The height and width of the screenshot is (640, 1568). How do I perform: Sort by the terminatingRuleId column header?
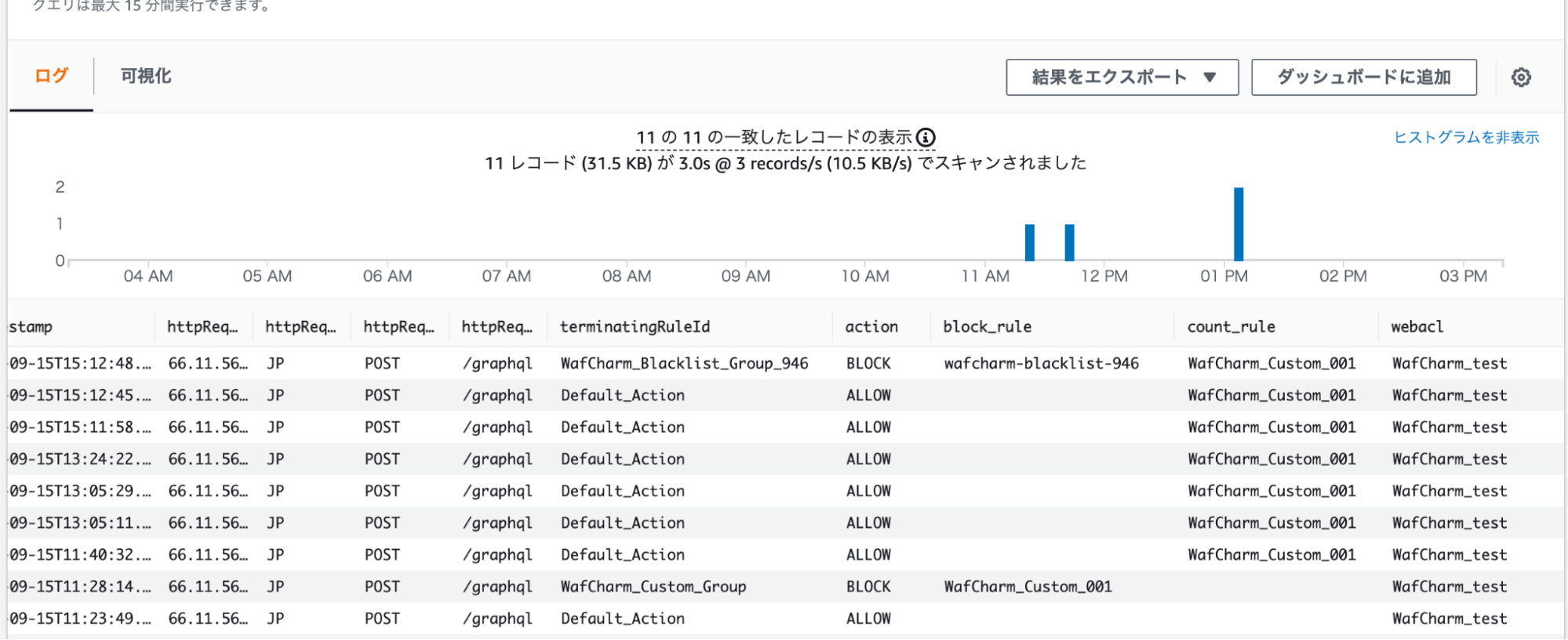pos(635,327)
